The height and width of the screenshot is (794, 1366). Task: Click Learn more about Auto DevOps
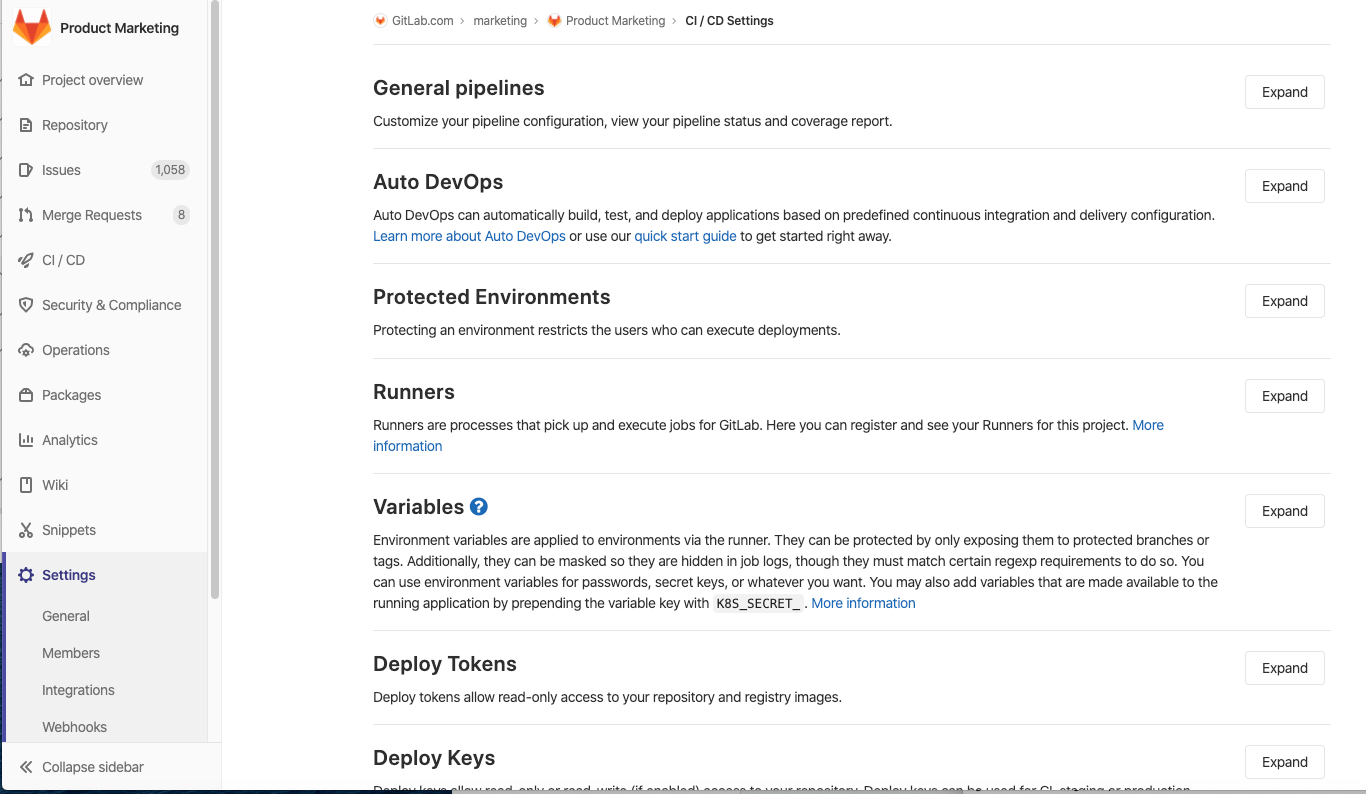click(x=468, y=236)
